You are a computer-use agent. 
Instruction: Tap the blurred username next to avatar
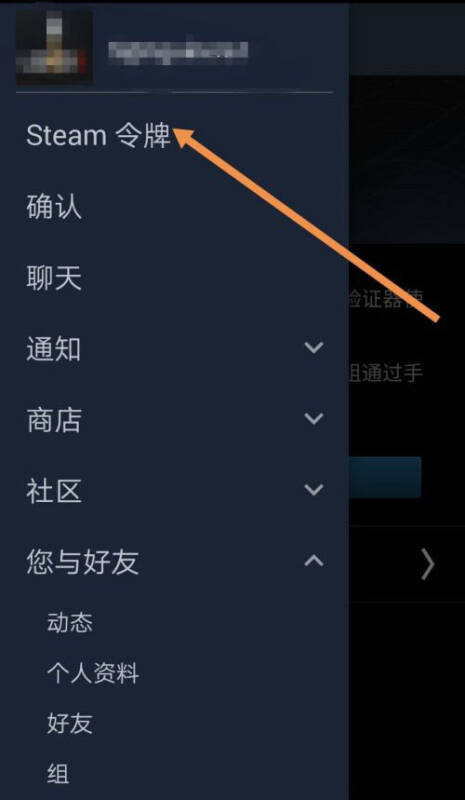point(178,53)
